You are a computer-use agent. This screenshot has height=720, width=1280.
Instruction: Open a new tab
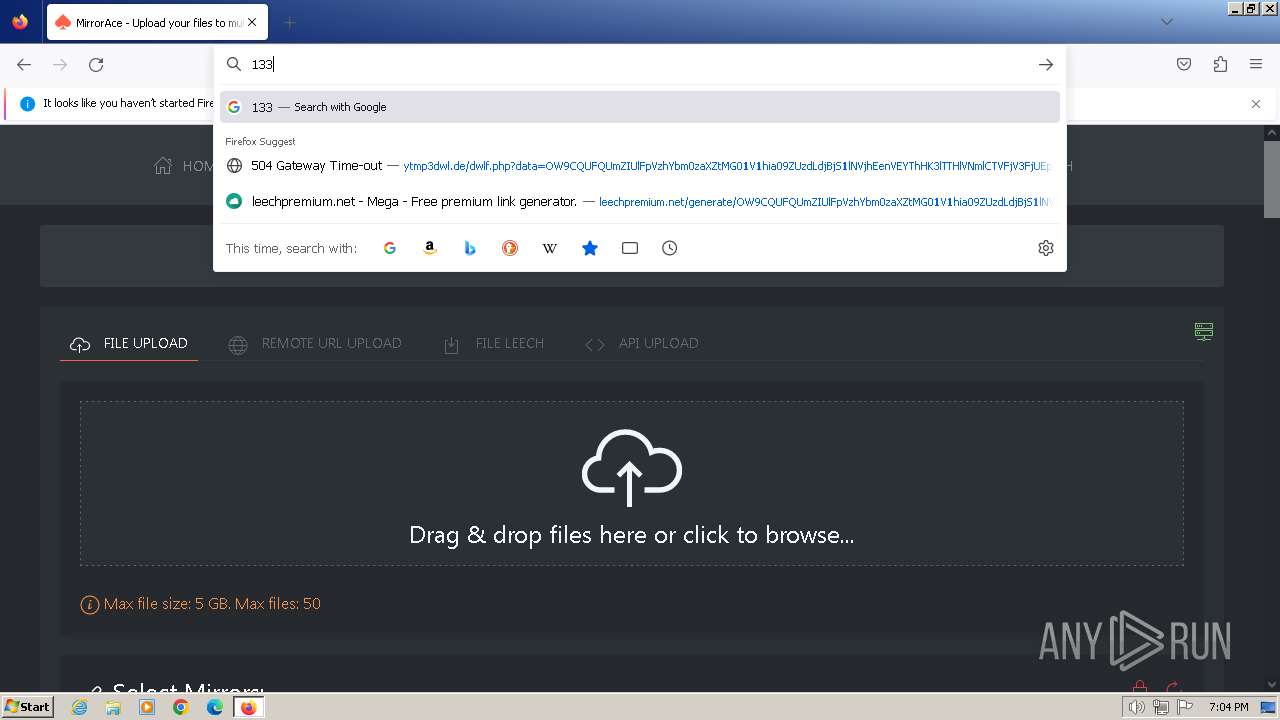(x=289, y=22)
